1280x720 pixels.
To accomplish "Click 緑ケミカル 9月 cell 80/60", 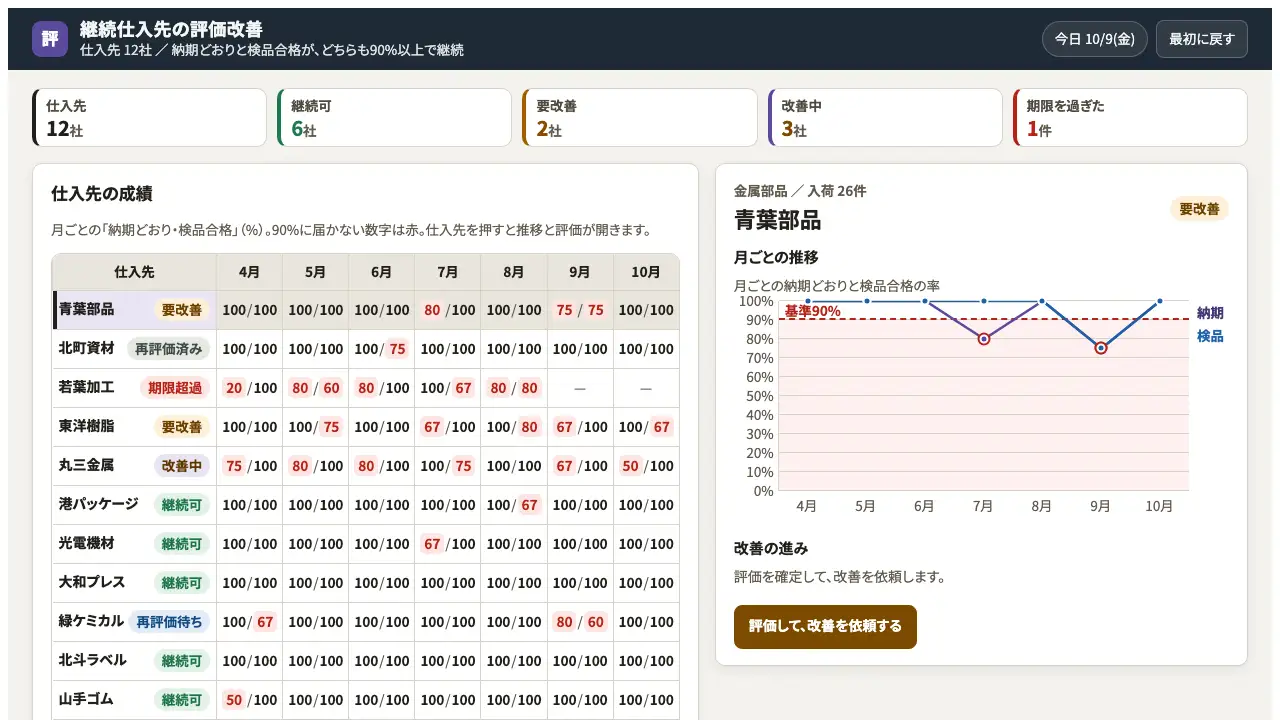I will (581, 622).
